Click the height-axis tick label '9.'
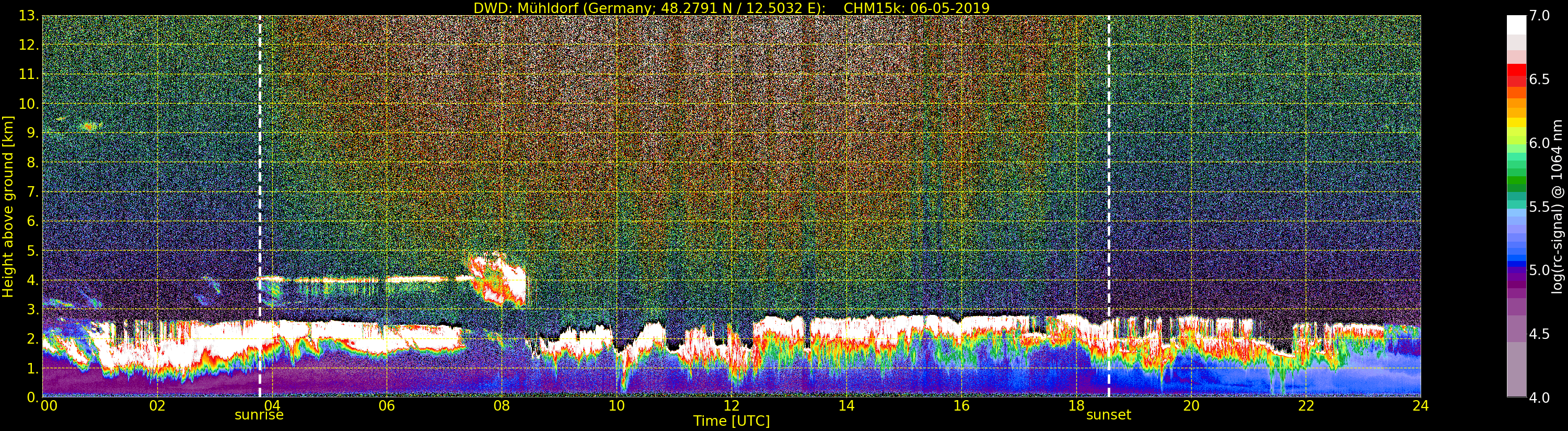 coord(32,133)
